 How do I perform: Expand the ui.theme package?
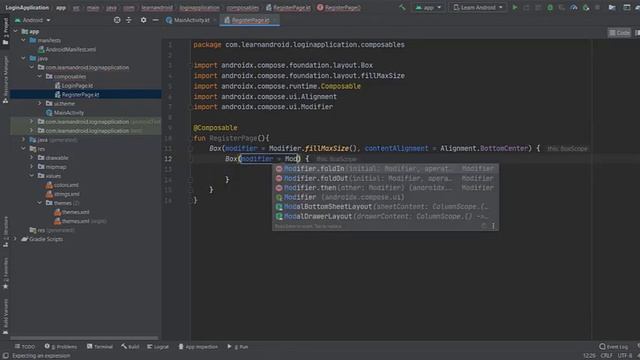coord(40,104)
